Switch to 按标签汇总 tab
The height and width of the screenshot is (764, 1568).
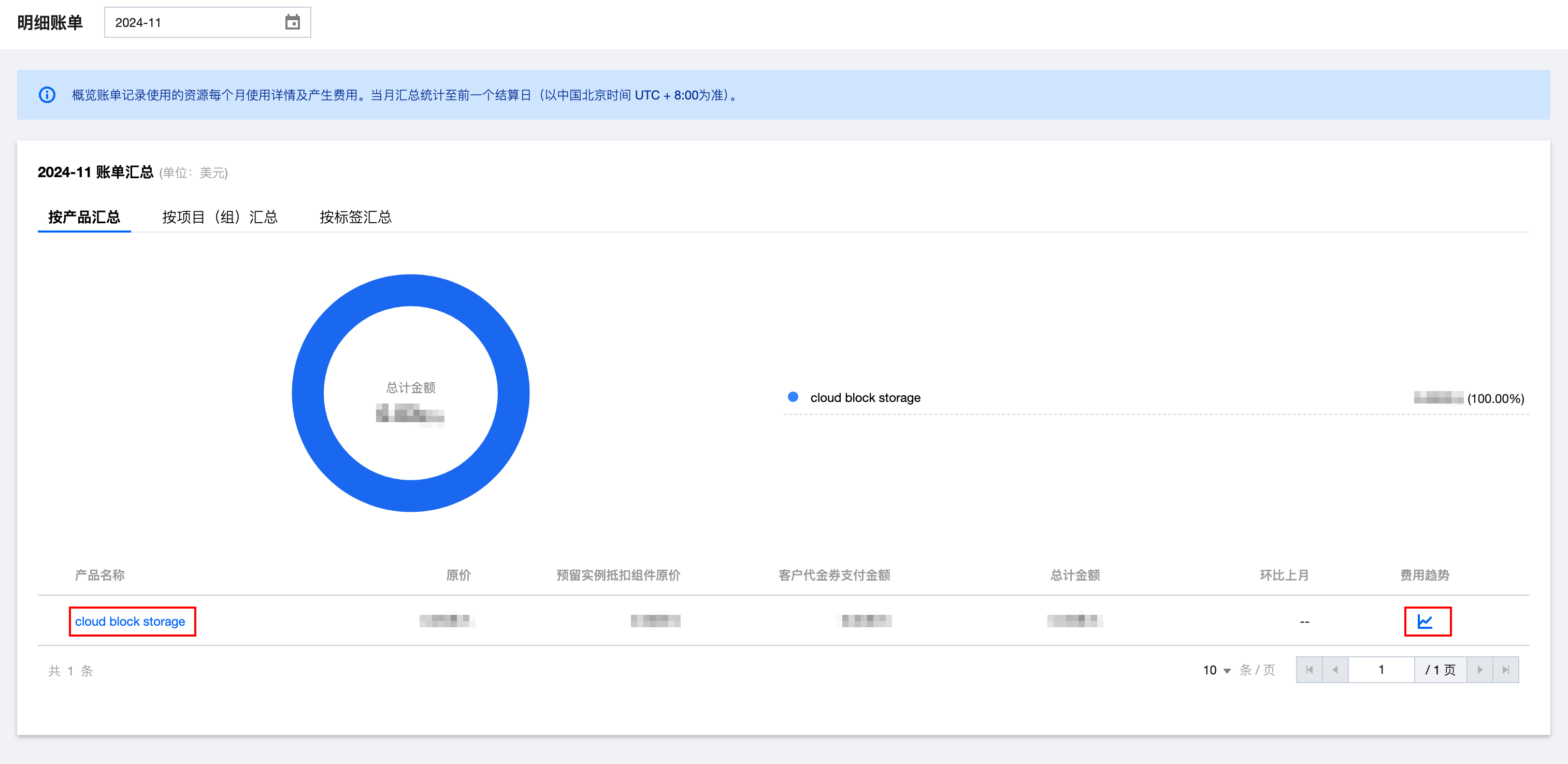[x=355, y=217]
